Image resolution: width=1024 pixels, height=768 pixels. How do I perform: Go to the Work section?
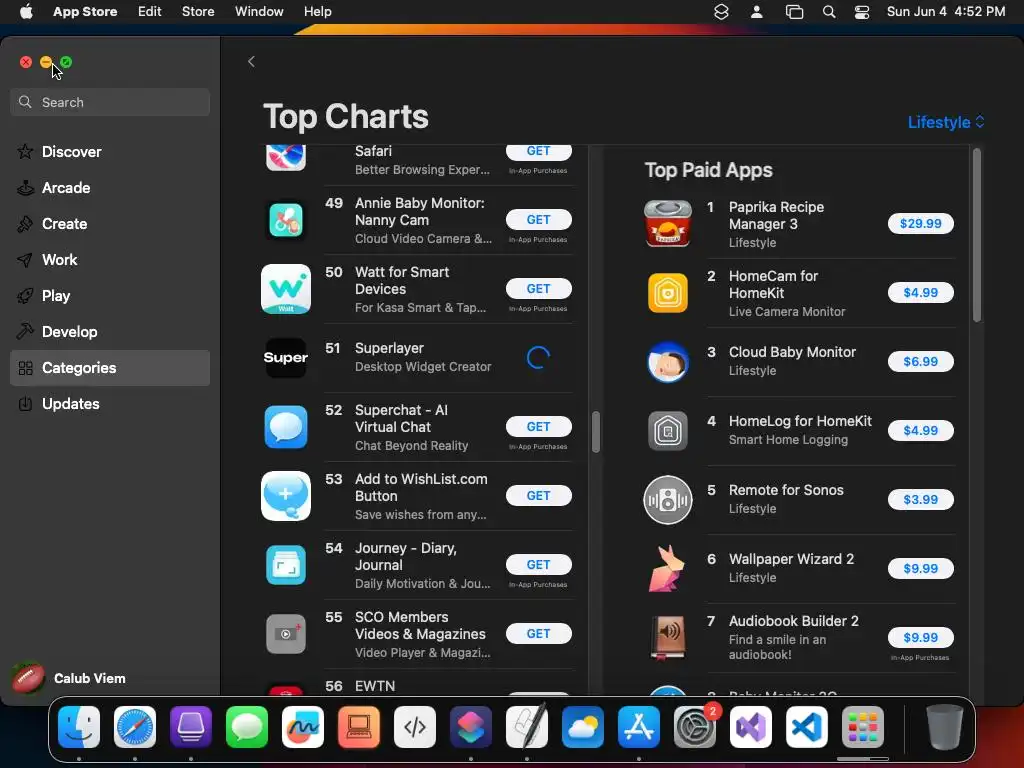[110, 259]
